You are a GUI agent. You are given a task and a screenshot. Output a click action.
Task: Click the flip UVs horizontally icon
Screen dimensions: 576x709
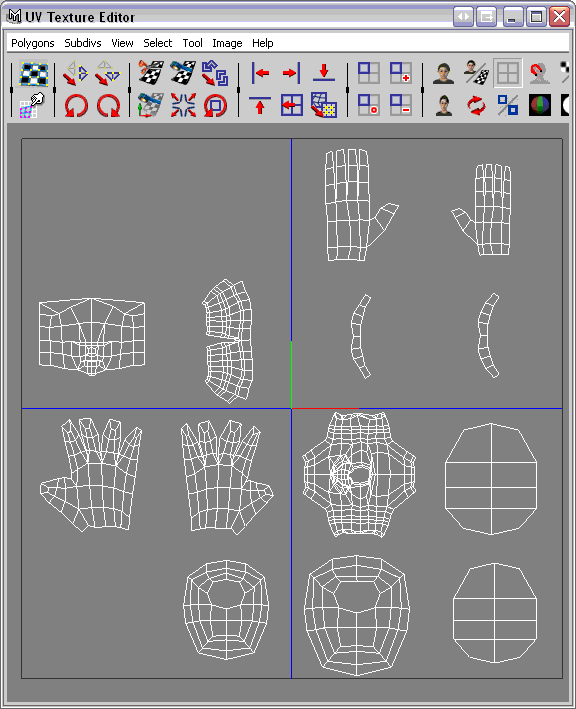pos(76,73)
